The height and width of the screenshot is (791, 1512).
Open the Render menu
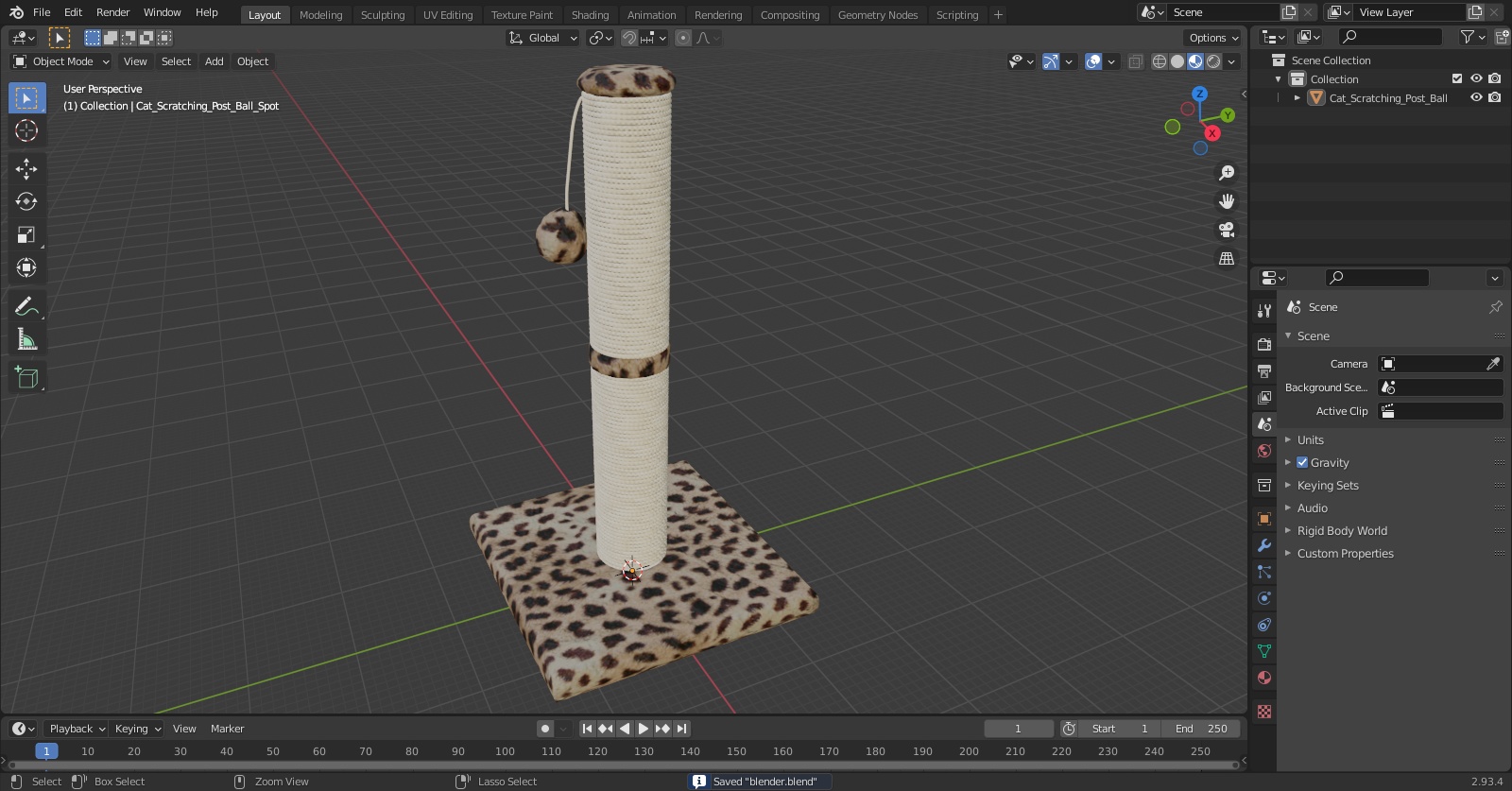(112, 12)
